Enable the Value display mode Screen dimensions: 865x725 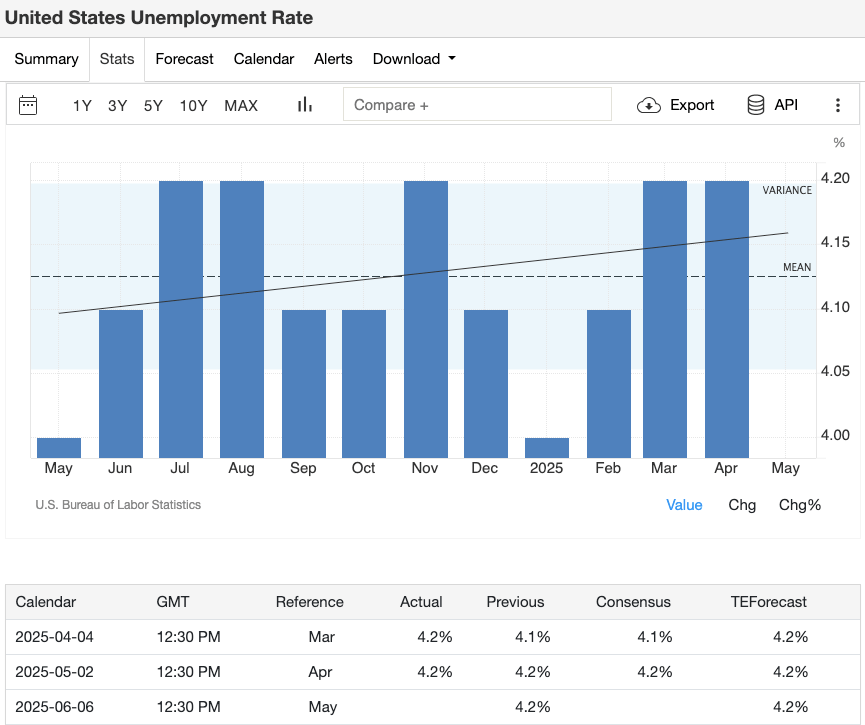pos(684,505)
